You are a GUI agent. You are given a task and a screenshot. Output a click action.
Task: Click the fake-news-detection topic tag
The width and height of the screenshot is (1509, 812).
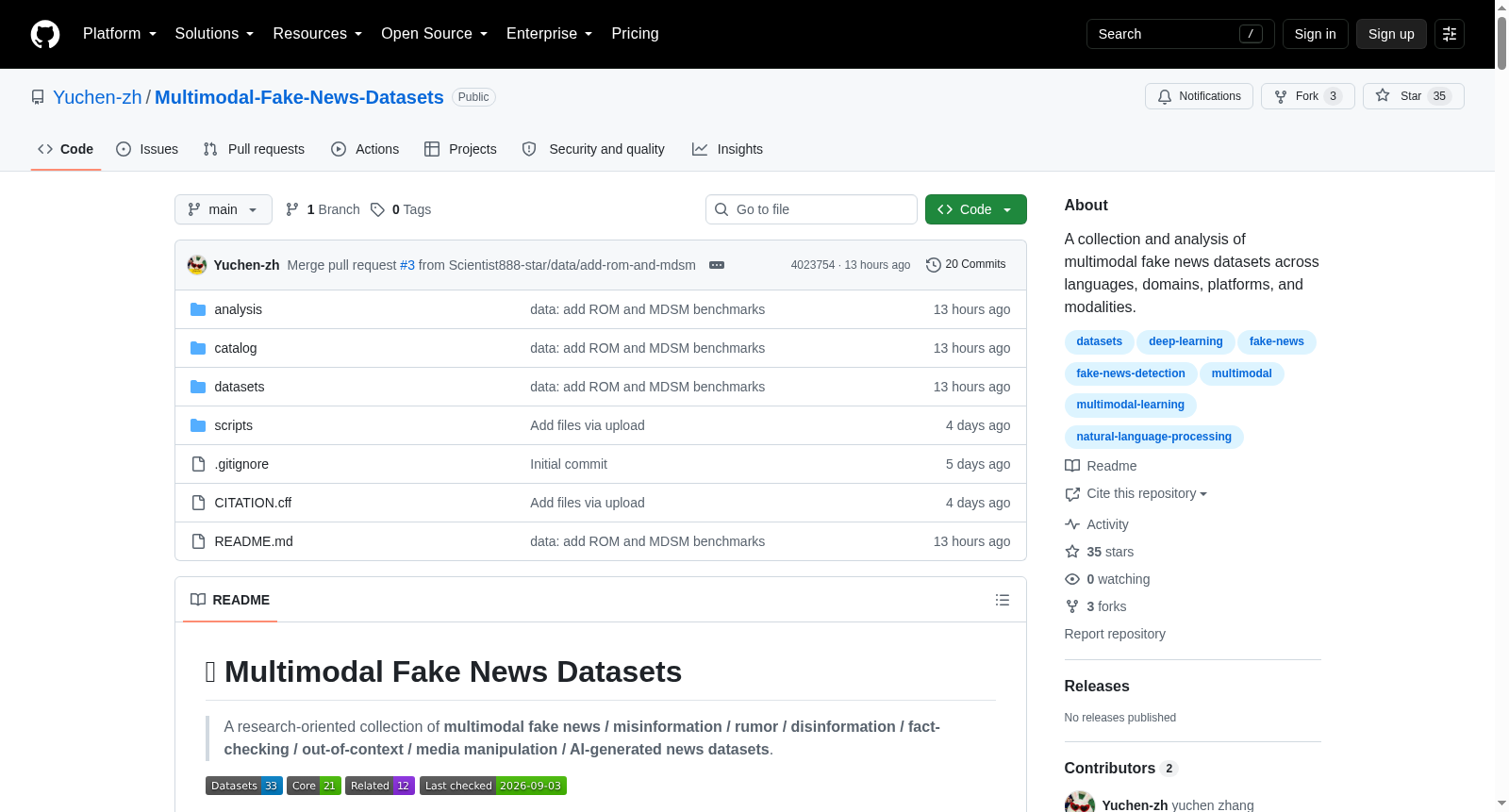[1131, 373]
